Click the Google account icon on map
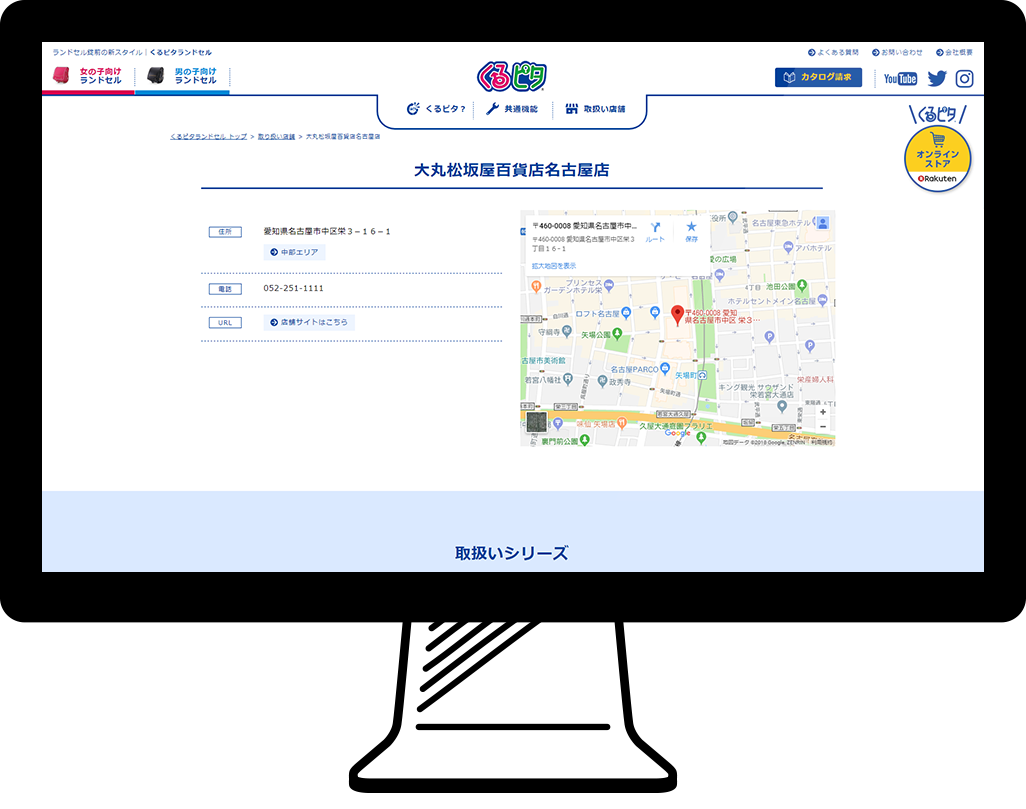Viewport: 1026px width, 809px height. pos(823,223)
